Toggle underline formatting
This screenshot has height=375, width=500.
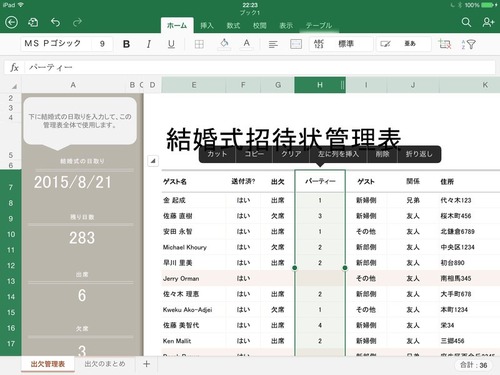171,44
